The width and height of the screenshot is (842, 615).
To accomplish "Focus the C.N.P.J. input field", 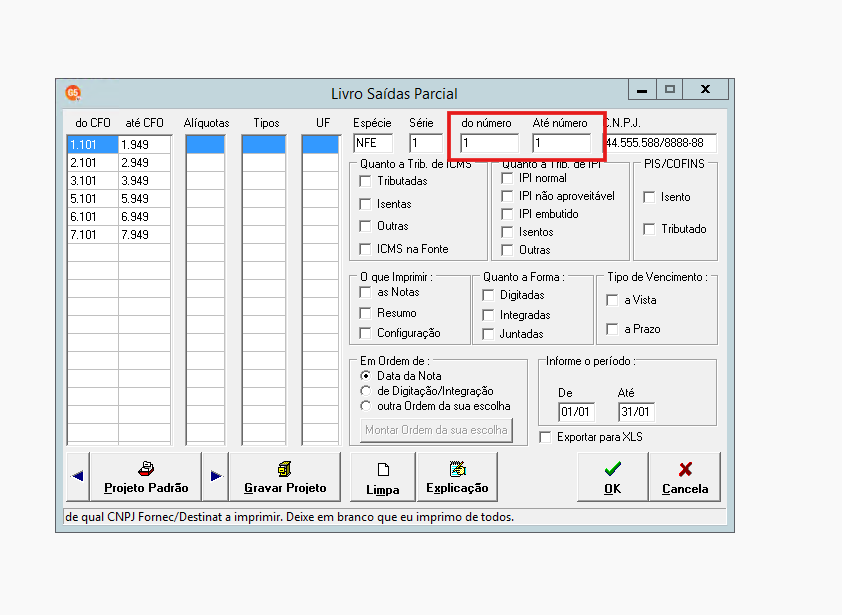I will click(660, 143).
